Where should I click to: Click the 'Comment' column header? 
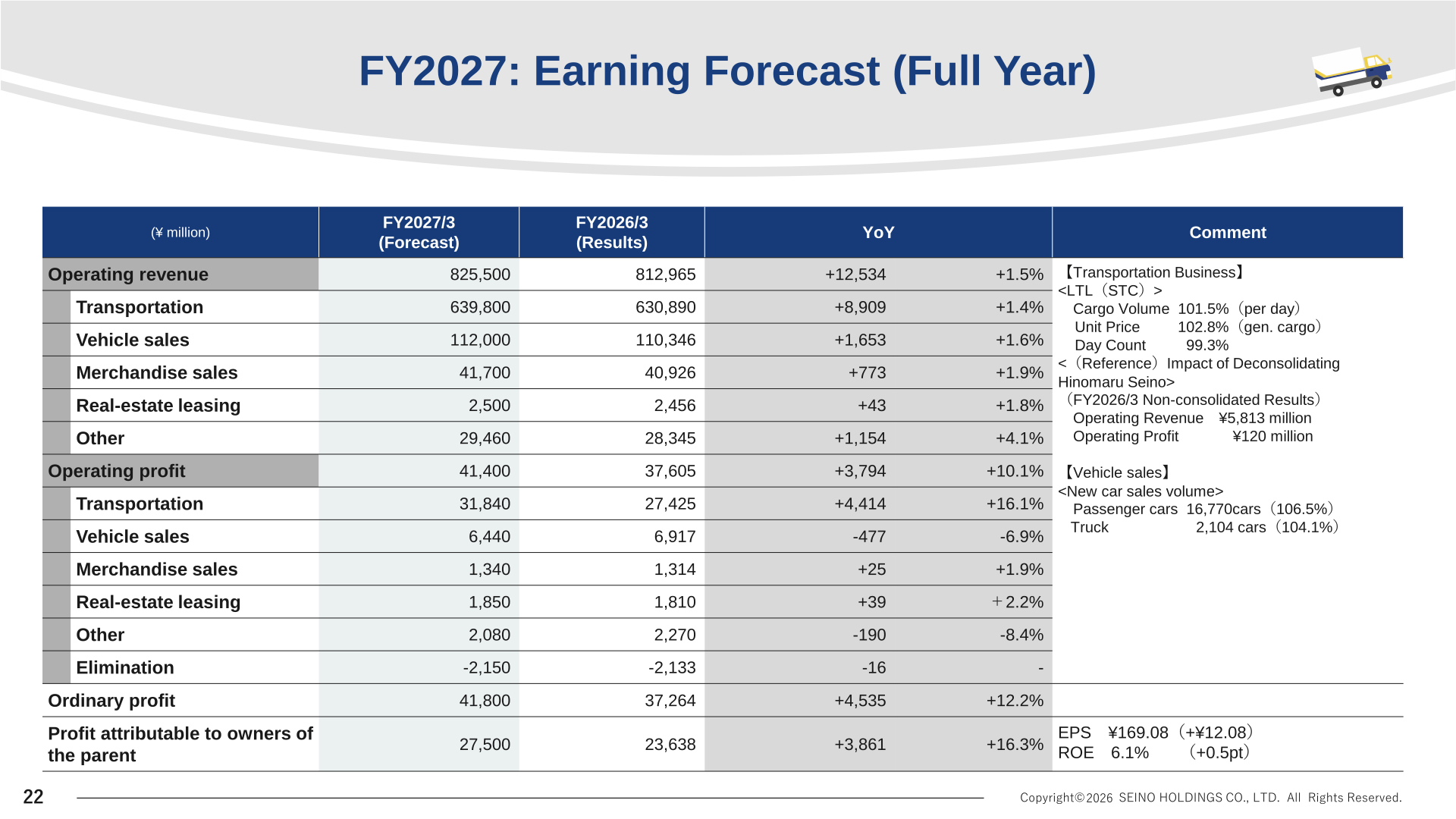[x=1228, y=232]
